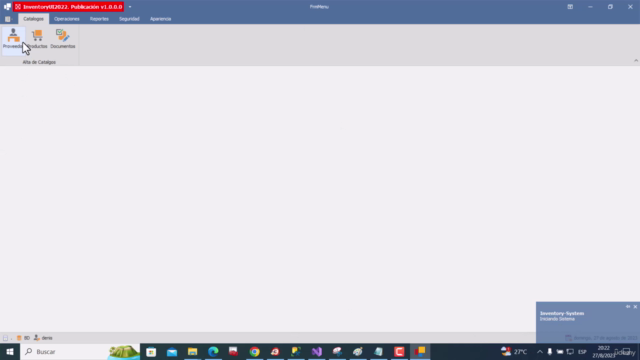Toggle the ribbon display options icon in title bar
The height and width of the screenshot is (360, 640).
point(570,7)
